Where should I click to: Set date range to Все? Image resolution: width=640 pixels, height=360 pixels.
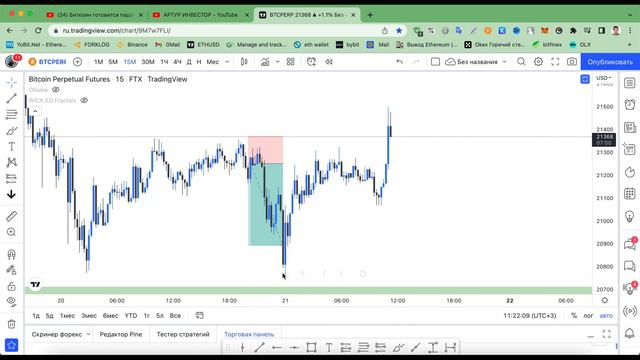tap(175, 316)
